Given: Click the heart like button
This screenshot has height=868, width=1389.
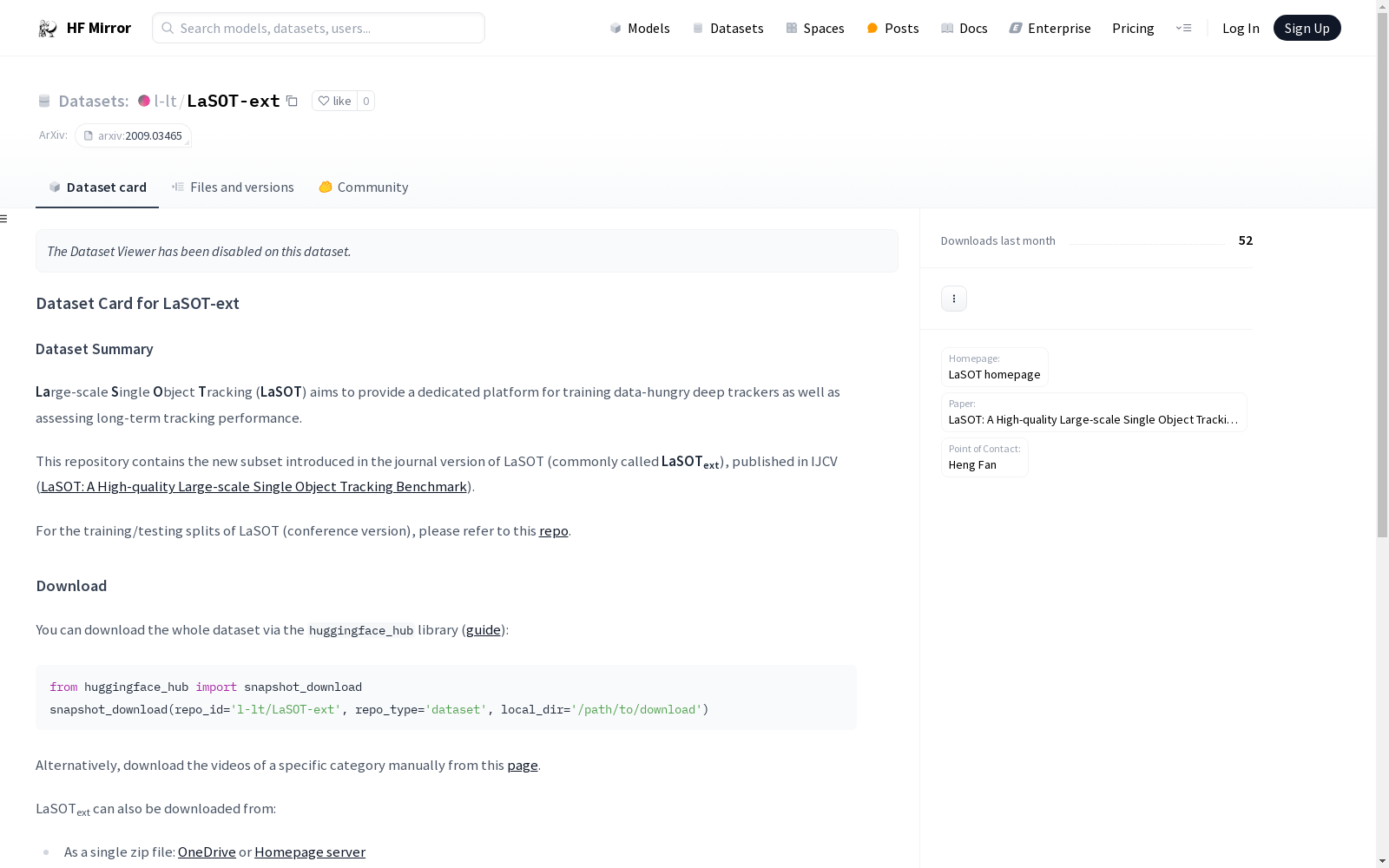Looking at the screenshot, I should [334, 102].
